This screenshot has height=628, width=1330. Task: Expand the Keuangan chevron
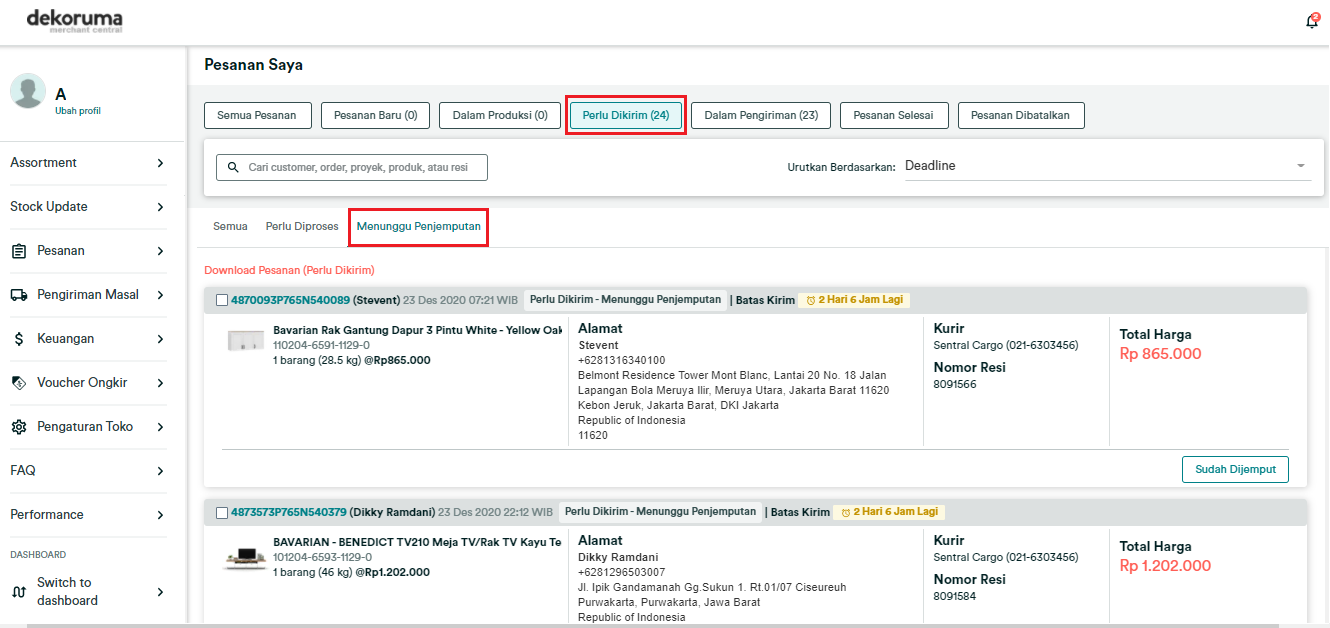click(x=160, y=339)
